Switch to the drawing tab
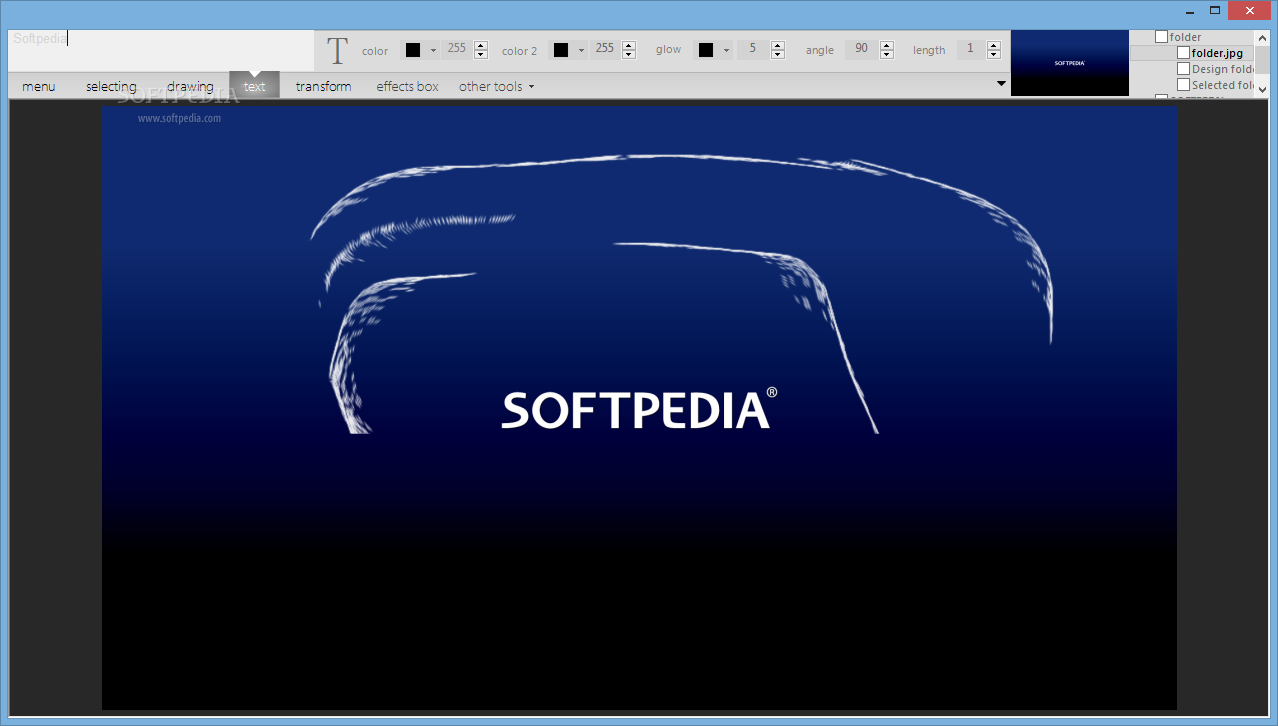The width and height of the screenshot is (1278, 726). click(x=190, y=86)
